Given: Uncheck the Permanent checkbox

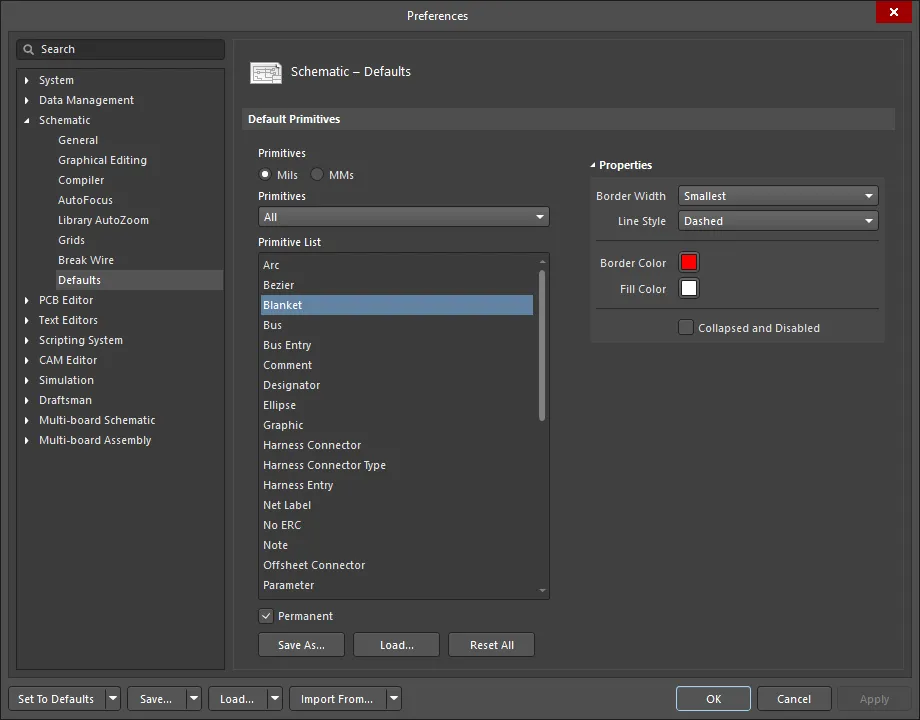Looking at the screenshot, I should coord(266,616).
